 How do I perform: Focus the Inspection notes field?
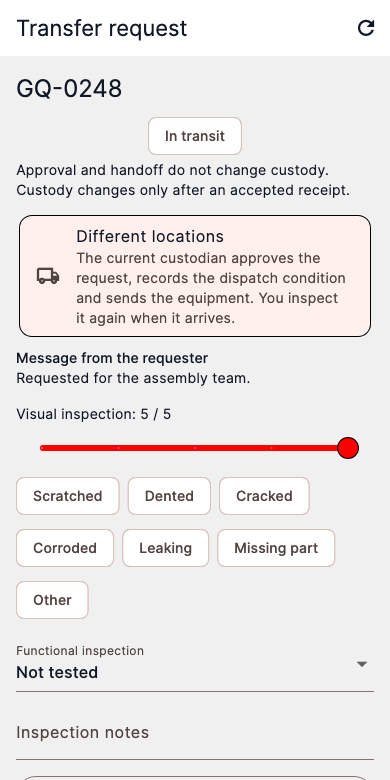tap(195, 733)
